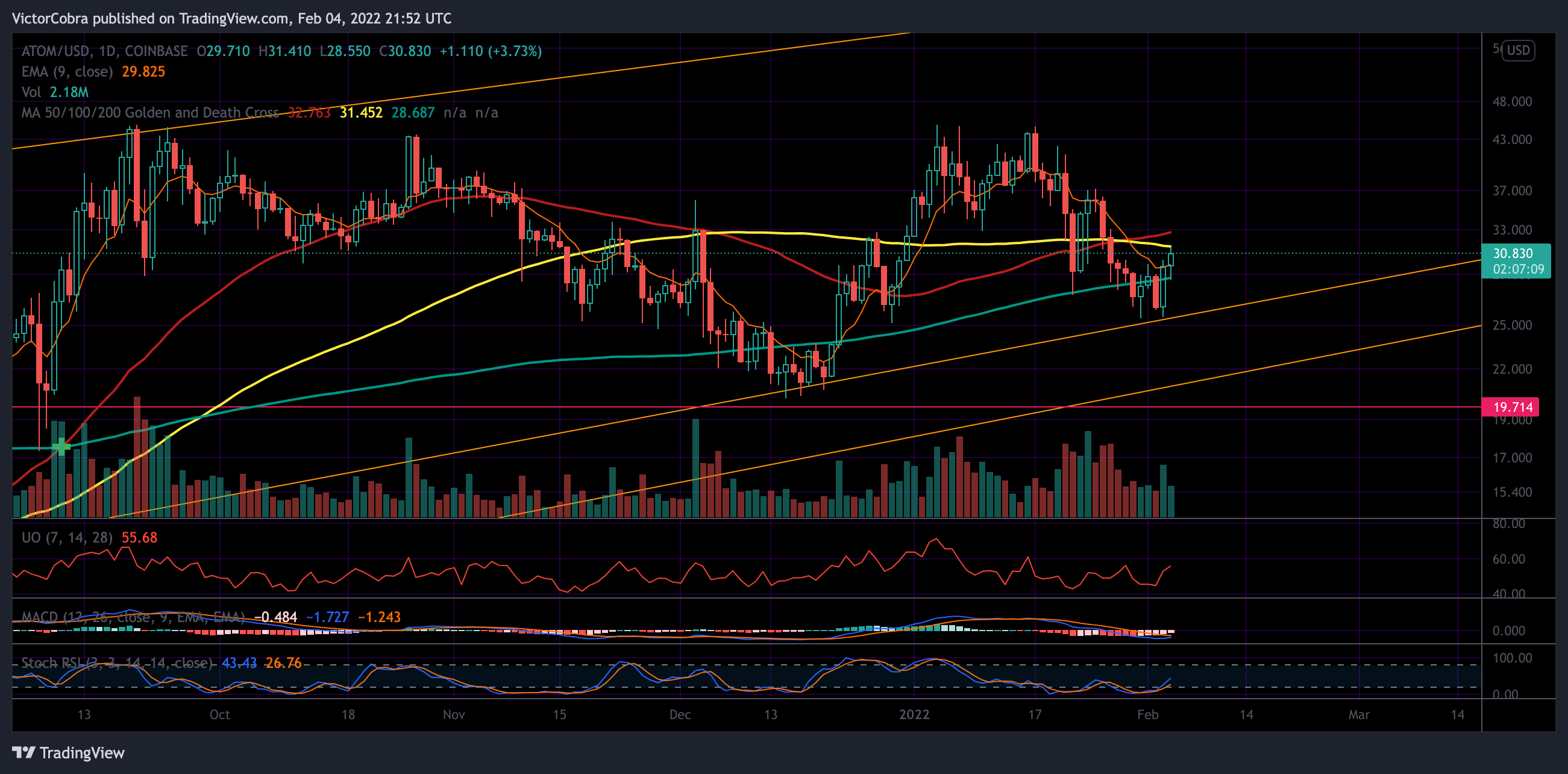The image size is (1568, 774).
Task: Click the UO (7, 14, 28) indicator legend
Action: coord(67,538)
